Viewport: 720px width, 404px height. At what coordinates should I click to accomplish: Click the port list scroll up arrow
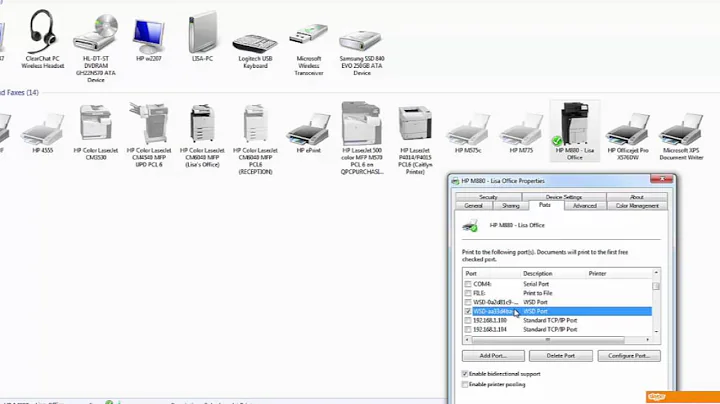(x=656, y=273)
